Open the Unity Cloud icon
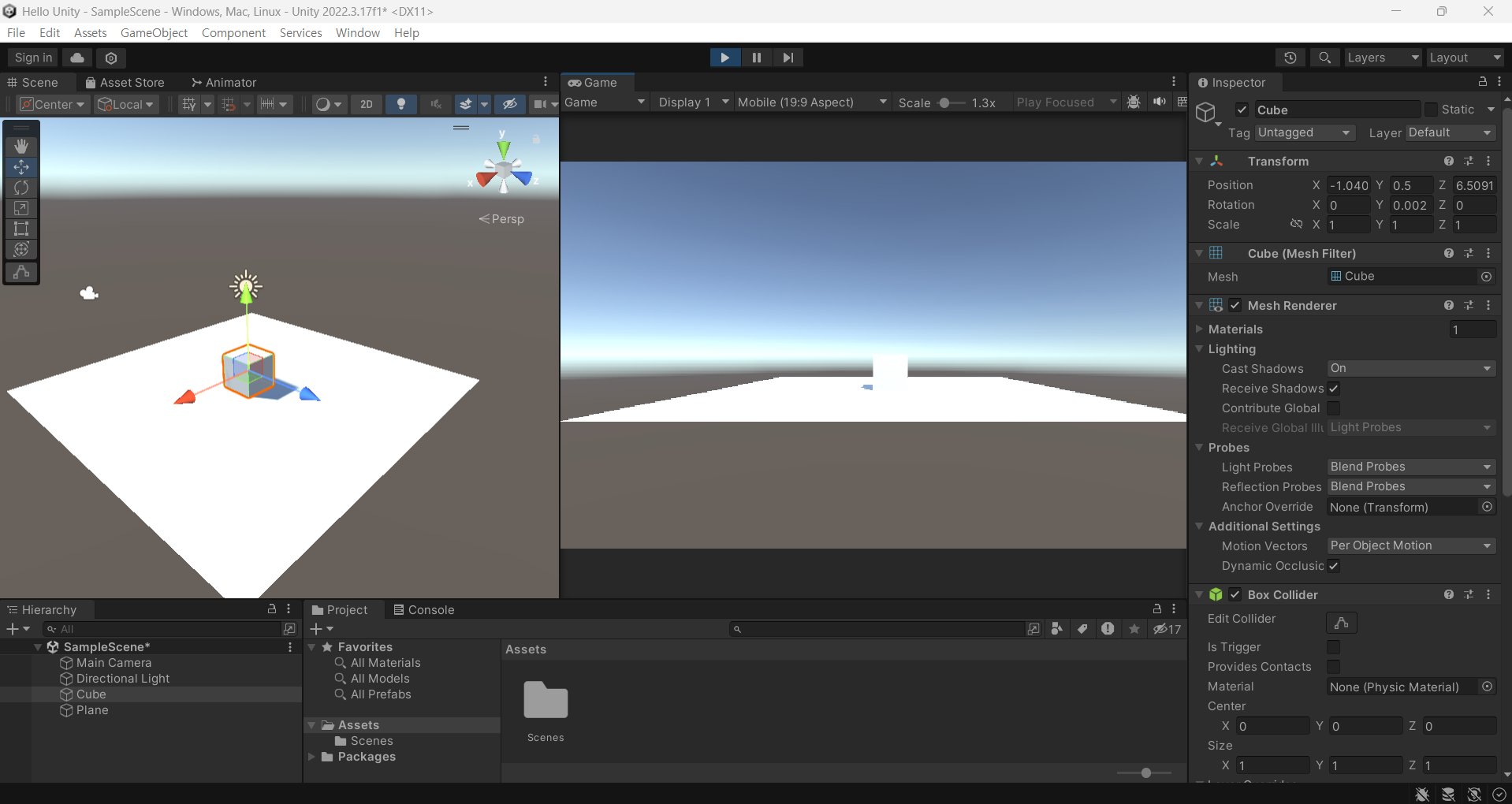Screen dimensions: 1512x804 (x=77, y=58)
